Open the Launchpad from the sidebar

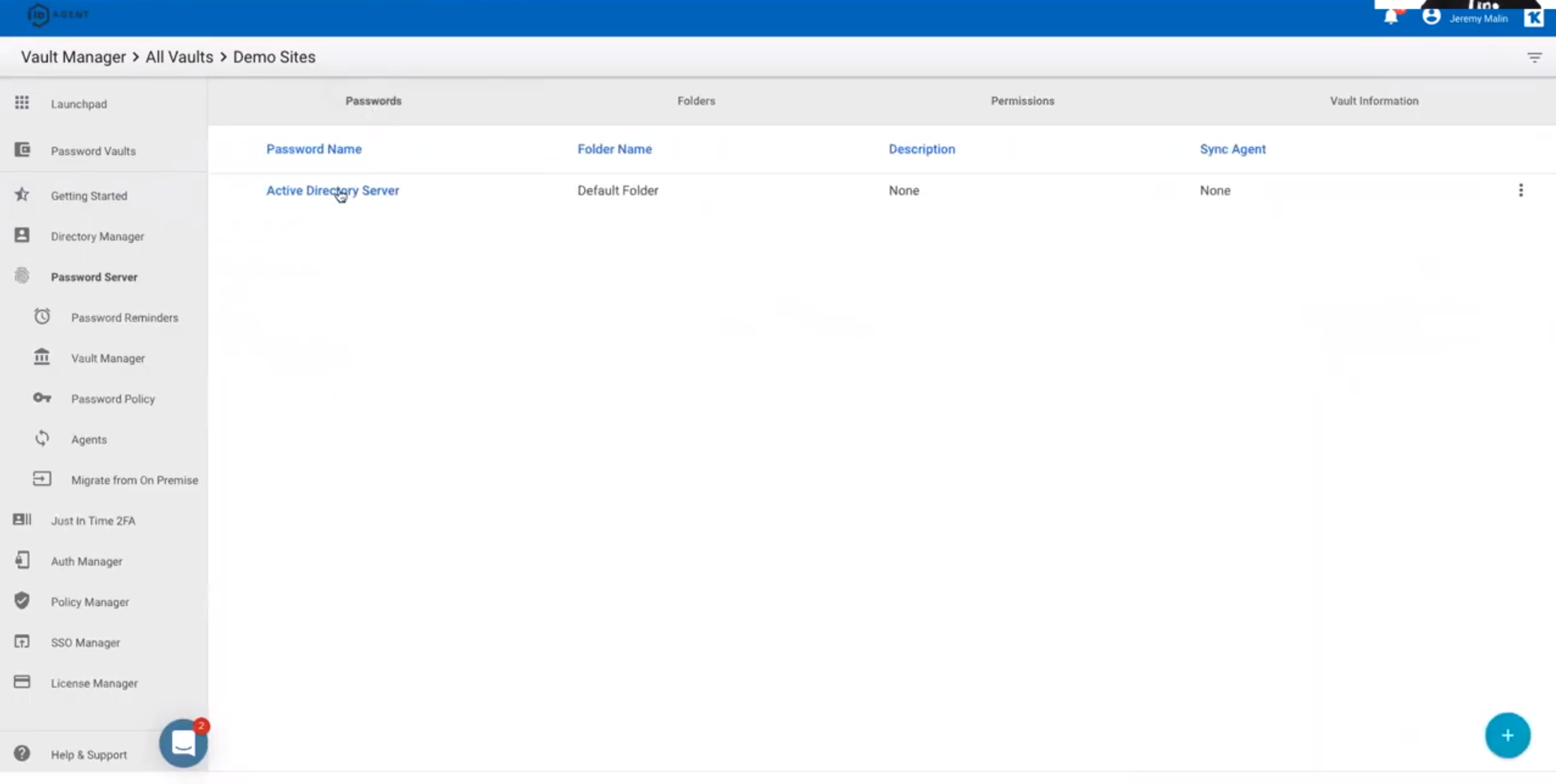21,103
